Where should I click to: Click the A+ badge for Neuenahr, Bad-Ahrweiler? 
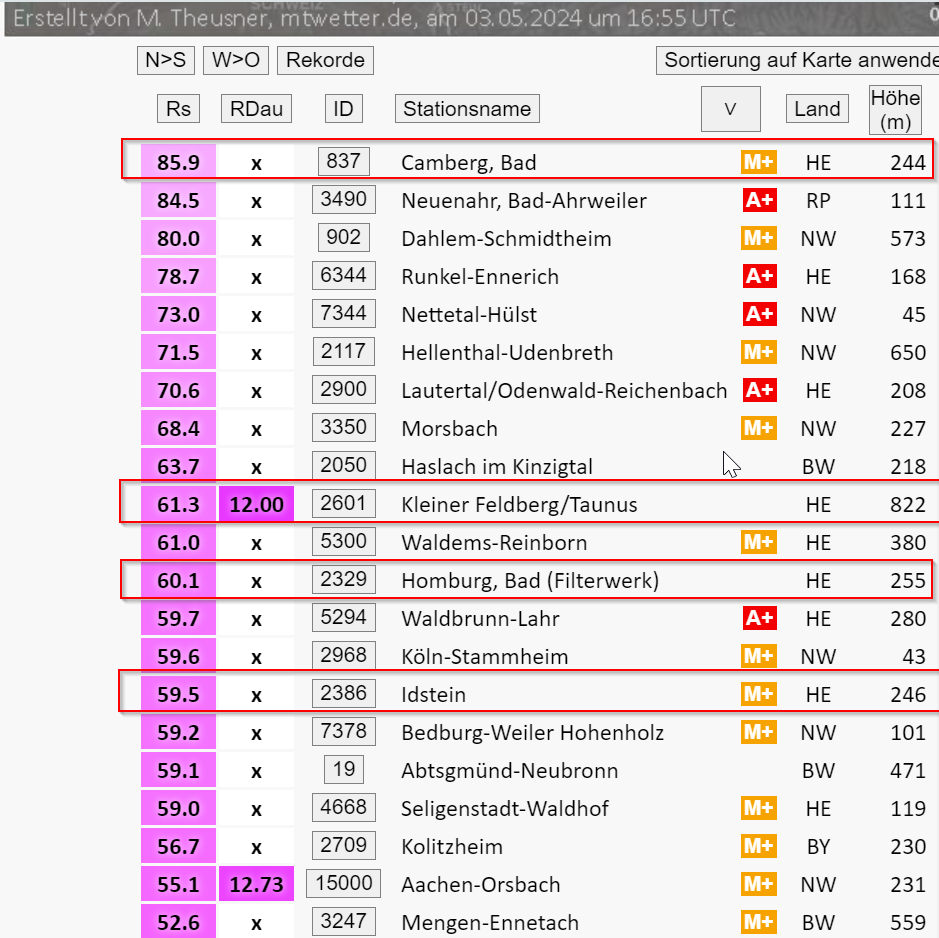pos(760,200)
